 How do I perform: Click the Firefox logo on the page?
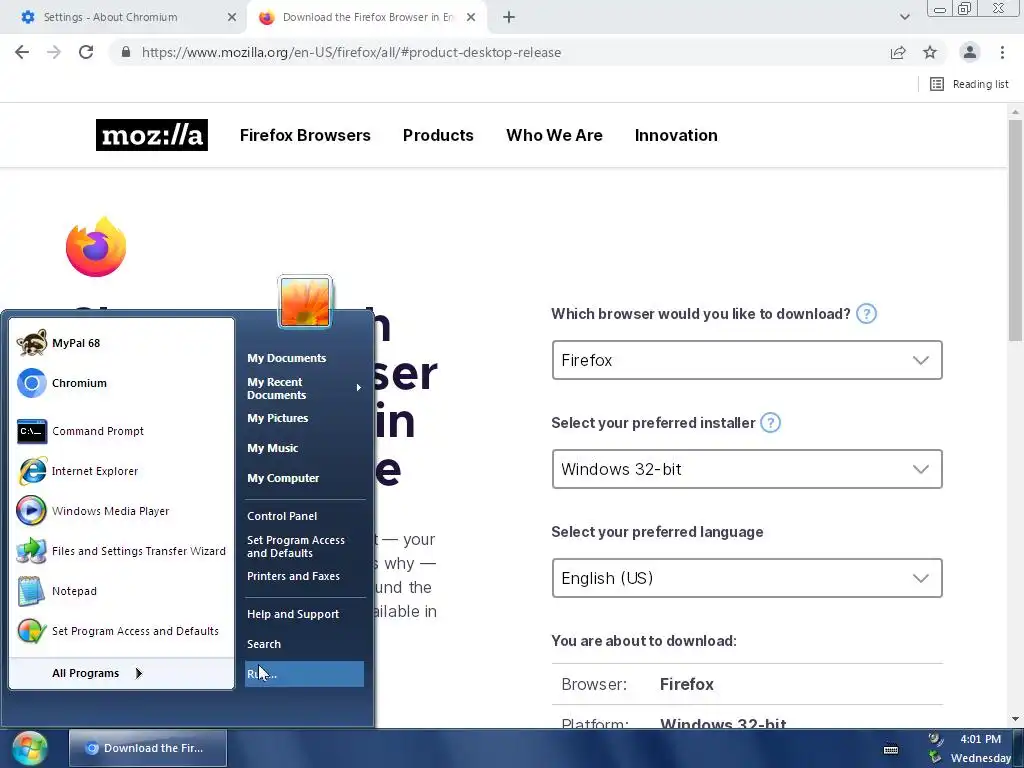[96, 247]
